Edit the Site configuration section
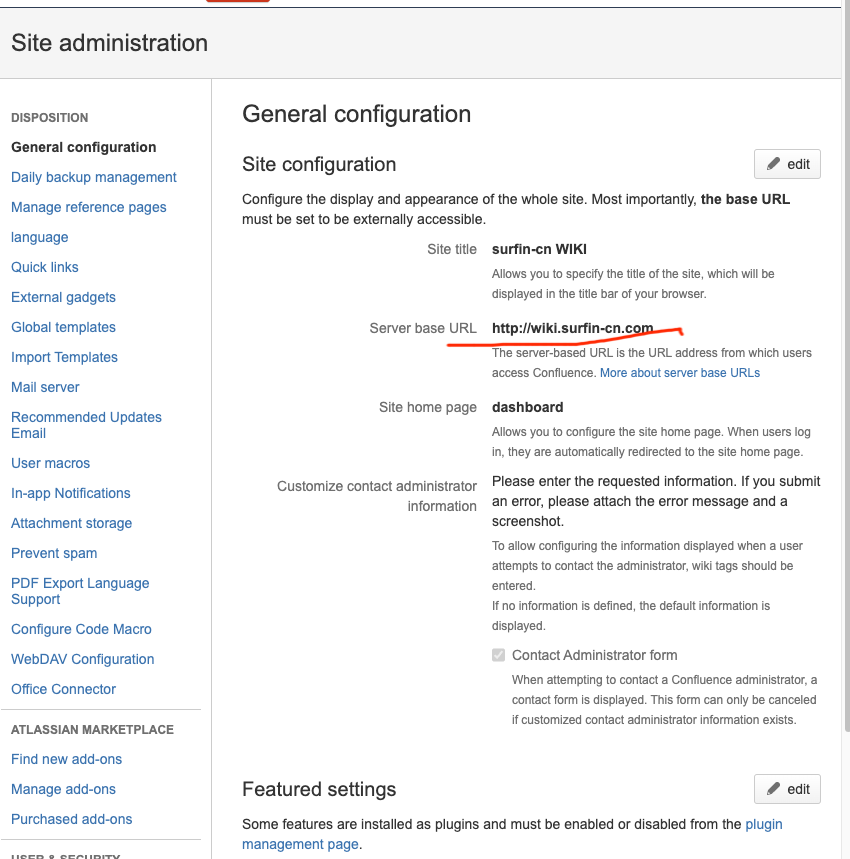Viewport: 850px width, 859px height. [787, 164]
